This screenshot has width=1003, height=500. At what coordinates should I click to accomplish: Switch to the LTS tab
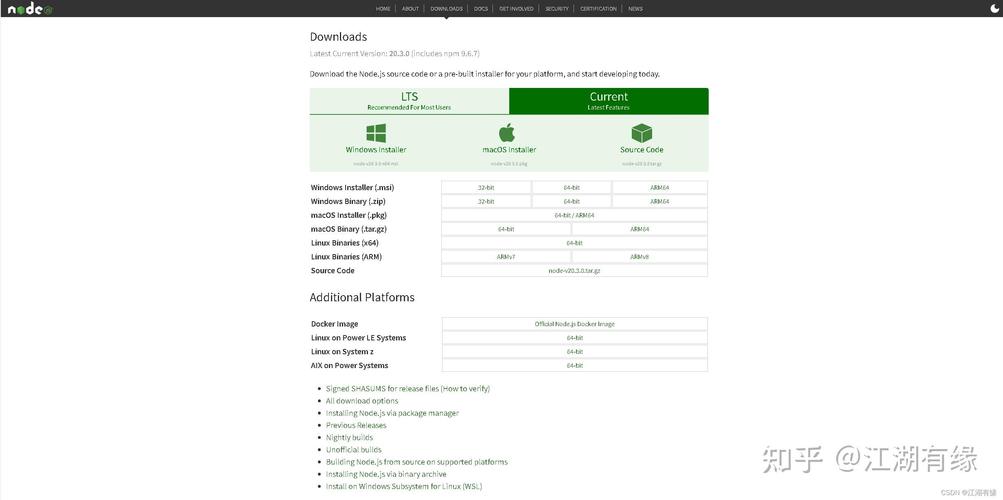[409, 101]
